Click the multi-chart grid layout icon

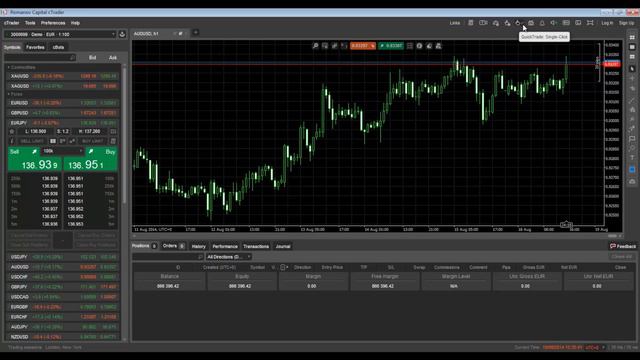pyautogui.click(x=632, y=37)
